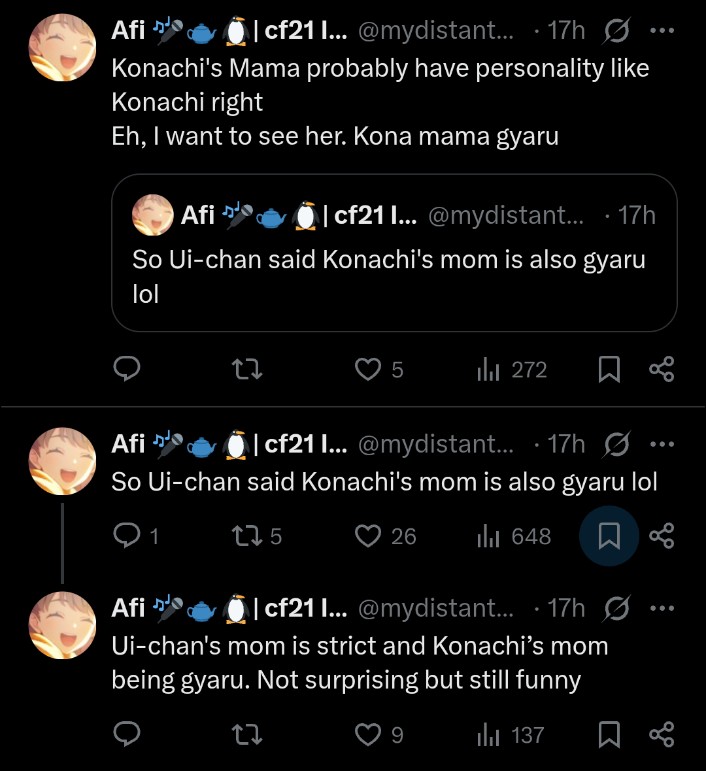Like the tweet with 26 likes
The height and width of the screenshot is (771, 706).
tap(369, 536)
